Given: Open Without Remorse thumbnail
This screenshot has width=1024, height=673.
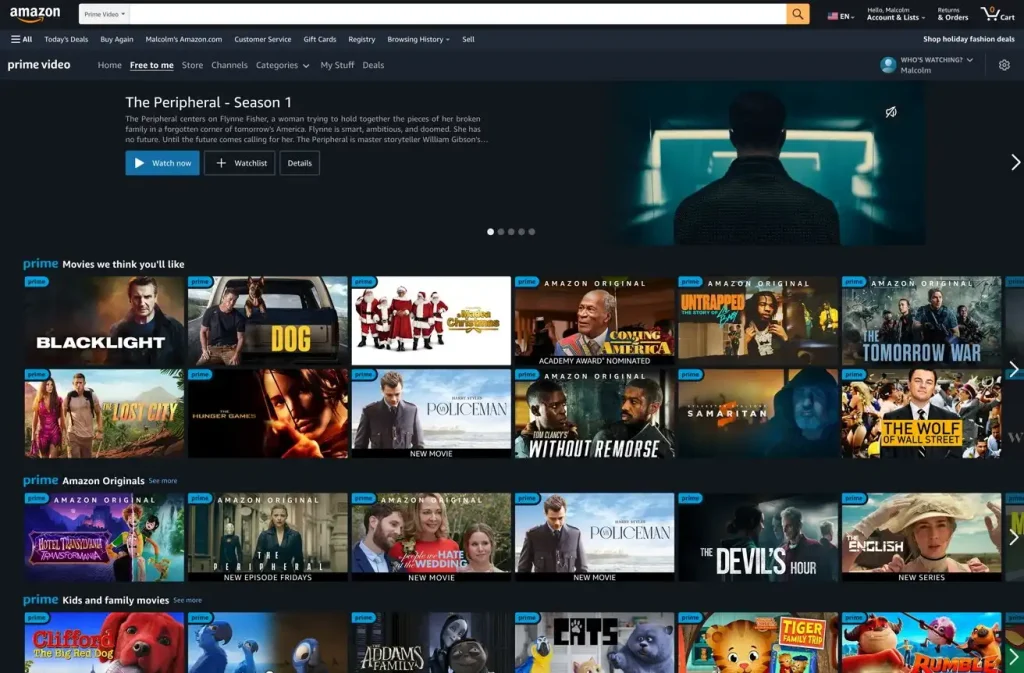Looking at the screenshot, I should click(594, 413).
